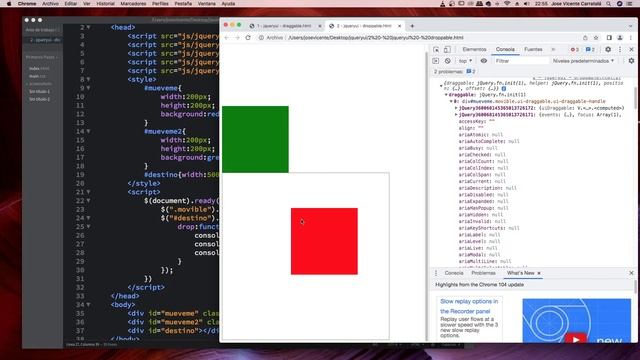Switch to the Fuentes tab in DevTools
Image resolution: width=640 pixels, height=360 pixels.
pyautogui.click(x=533, y=49)
